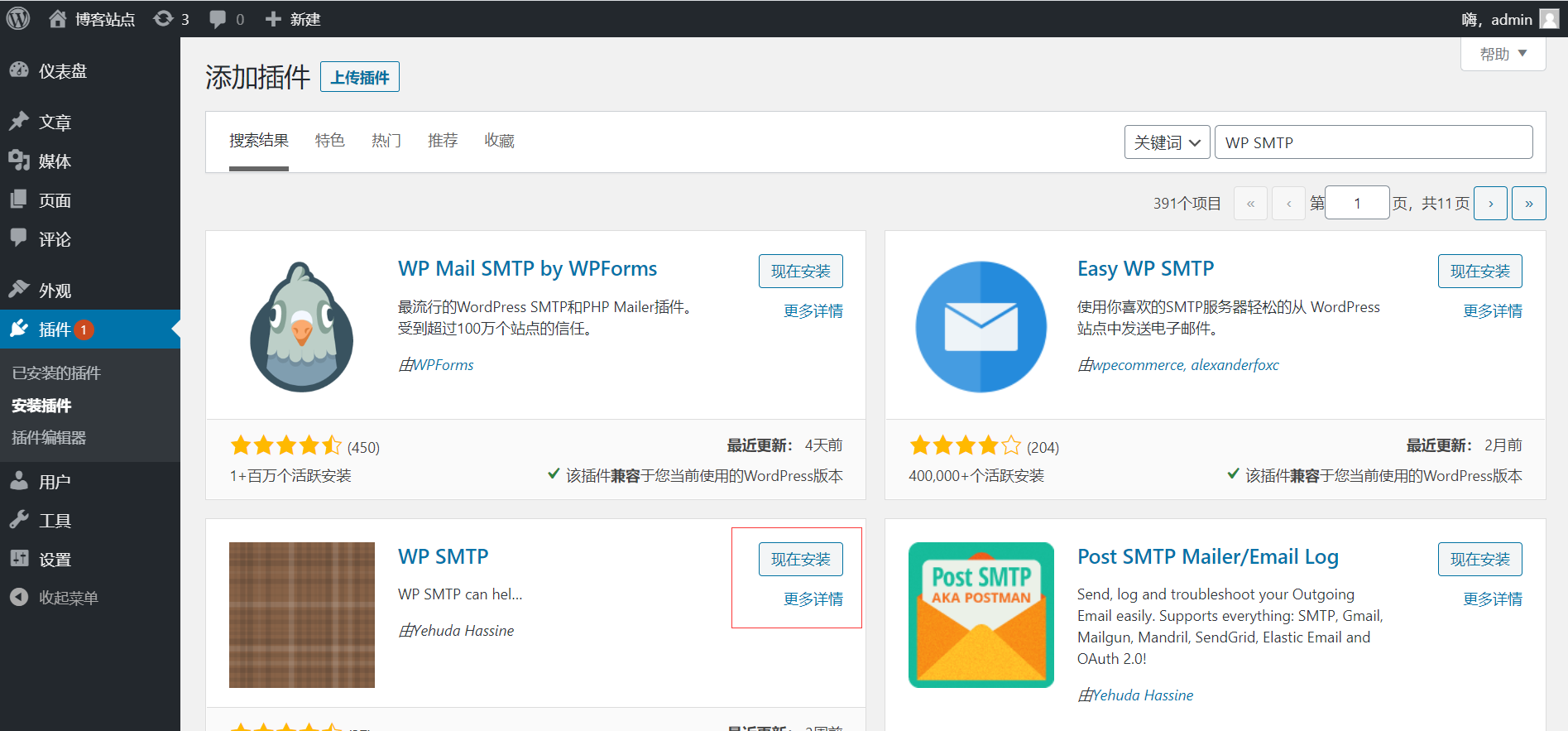This screenshot has width=1568, height=731.
Task: Click the WP SMTP plaid plugin thumbnail
Action: [x=302, y=615]
